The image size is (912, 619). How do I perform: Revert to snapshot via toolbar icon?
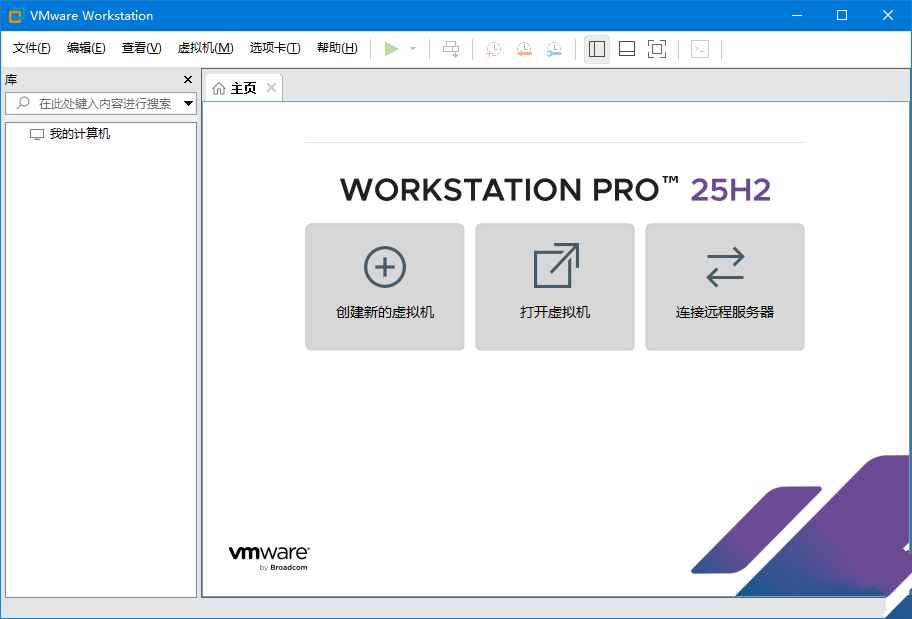click(x=523, y=48)
